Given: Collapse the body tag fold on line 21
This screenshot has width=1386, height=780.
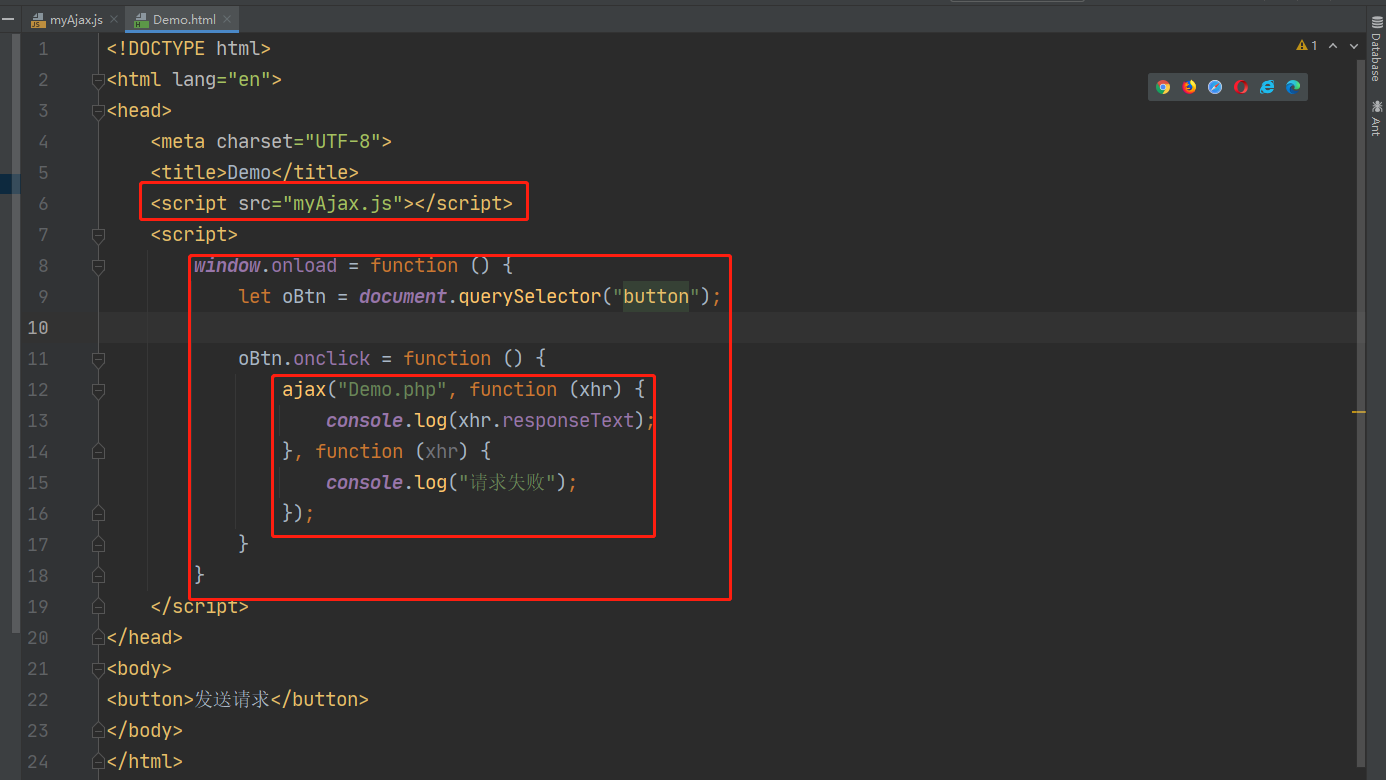Looking at the screenshot, I should pos(98,669).
